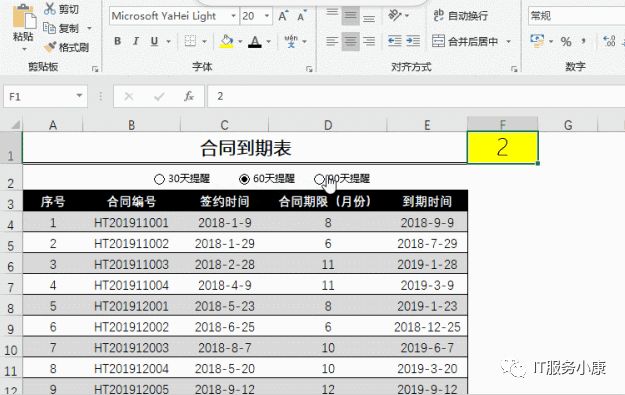This screenshot has width=625, height=395.
Task: Decrease font size with the small A
Action: click(x=302, y=16)
